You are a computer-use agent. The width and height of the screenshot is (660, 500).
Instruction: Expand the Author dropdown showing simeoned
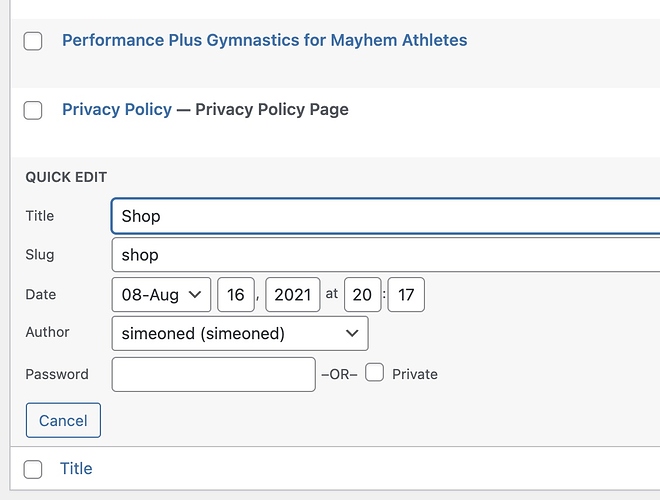239,333
